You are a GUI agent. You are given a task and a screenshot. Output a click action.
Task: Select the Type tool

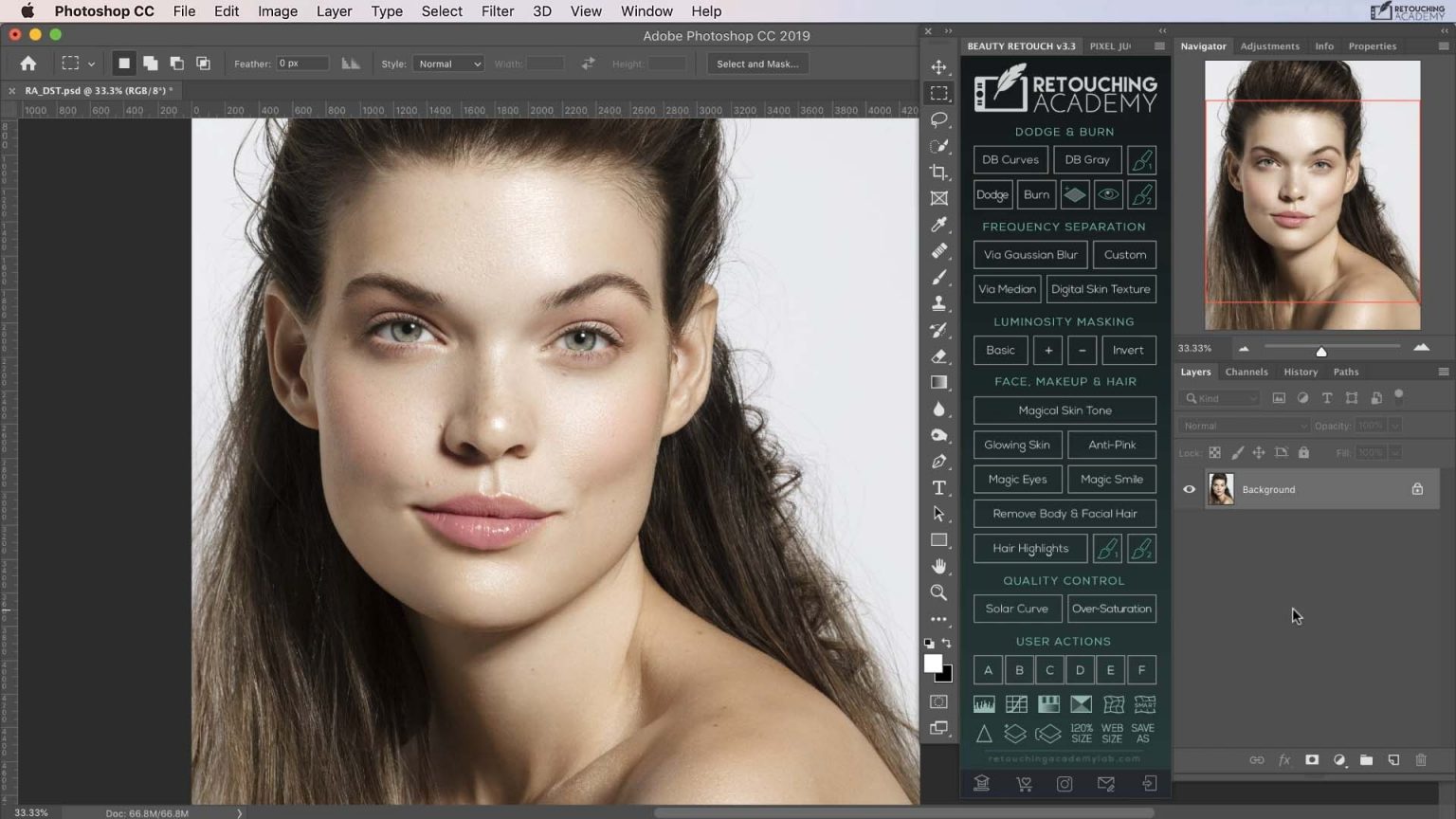pos(938,487)
